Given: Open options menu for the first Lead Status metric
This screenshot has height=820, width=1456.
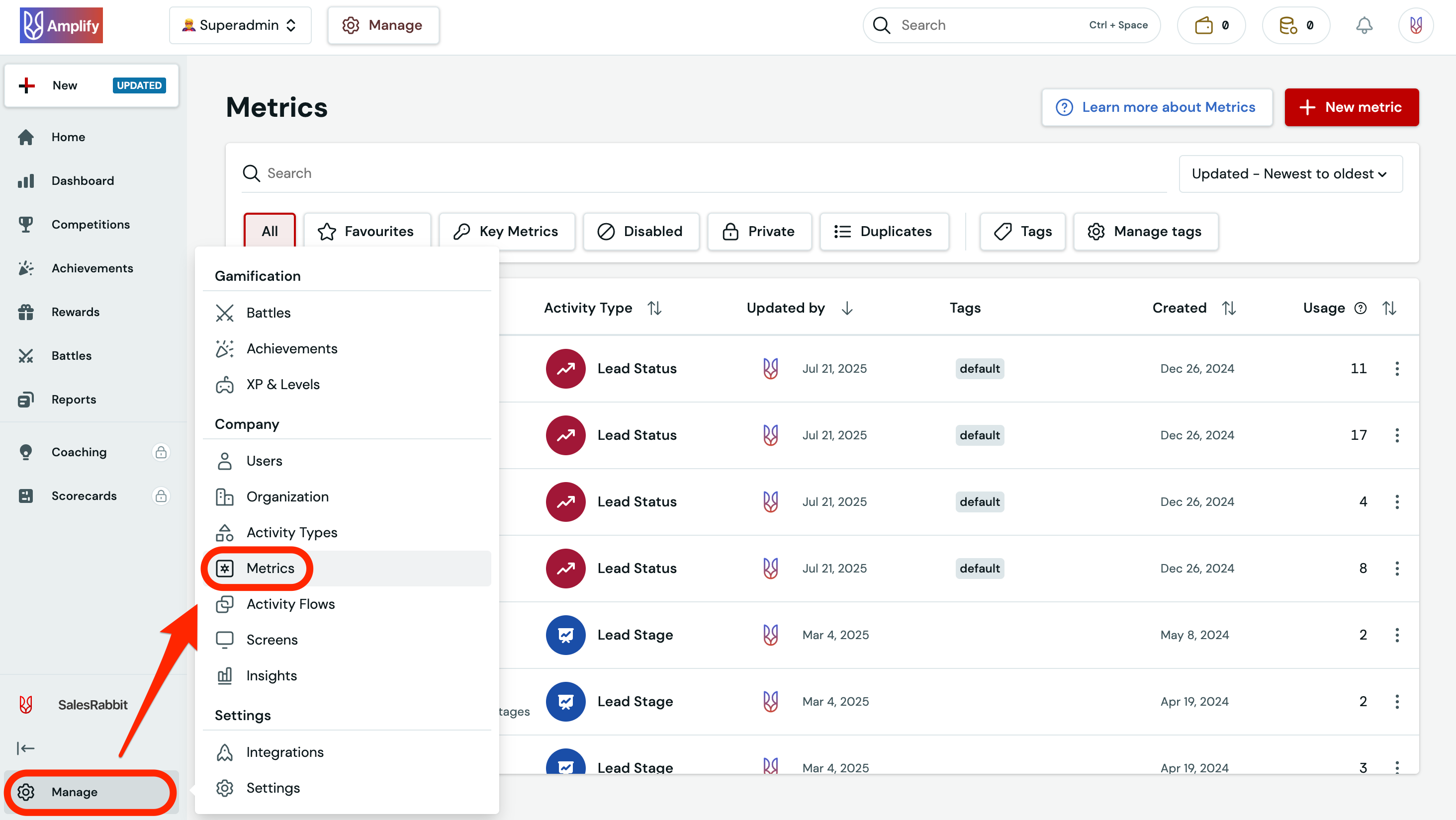Looking at the screenshot, I should point(1397,368).
